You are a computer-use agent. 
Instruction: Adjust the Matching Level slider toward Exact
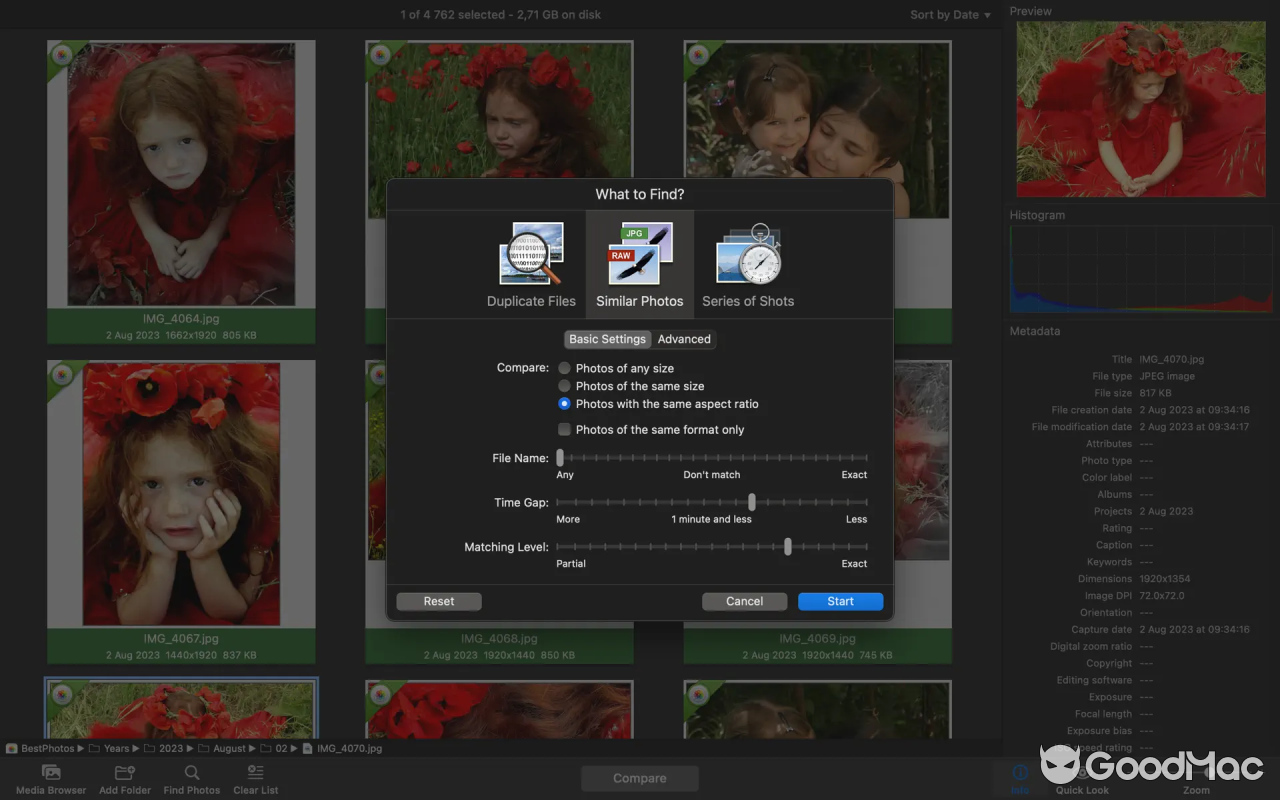point(788,547)
